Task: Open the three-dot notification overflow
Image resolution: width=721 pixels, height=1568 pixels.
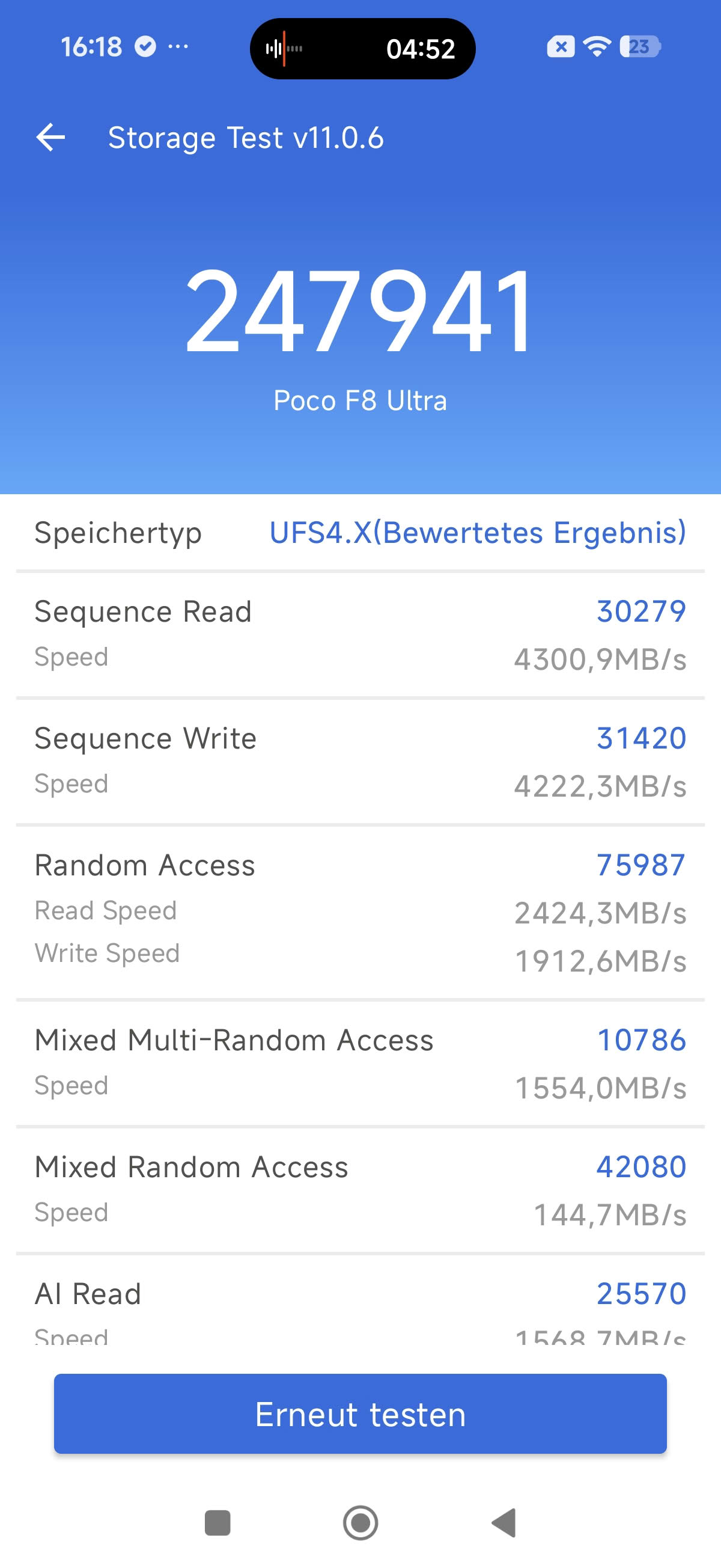Action: (178, 46)
